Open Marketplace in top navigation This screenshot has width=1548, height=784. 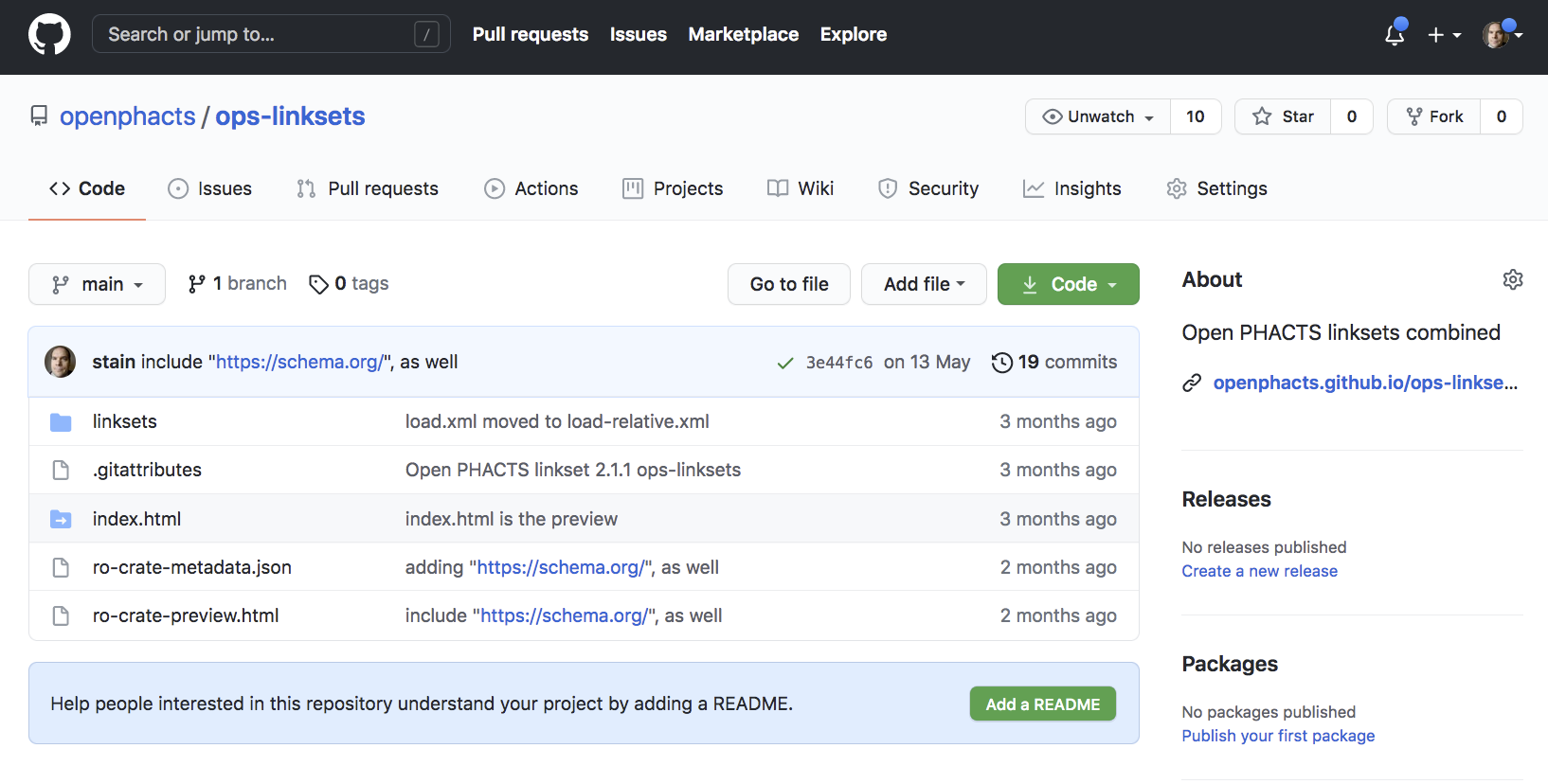tap(744, 34)
